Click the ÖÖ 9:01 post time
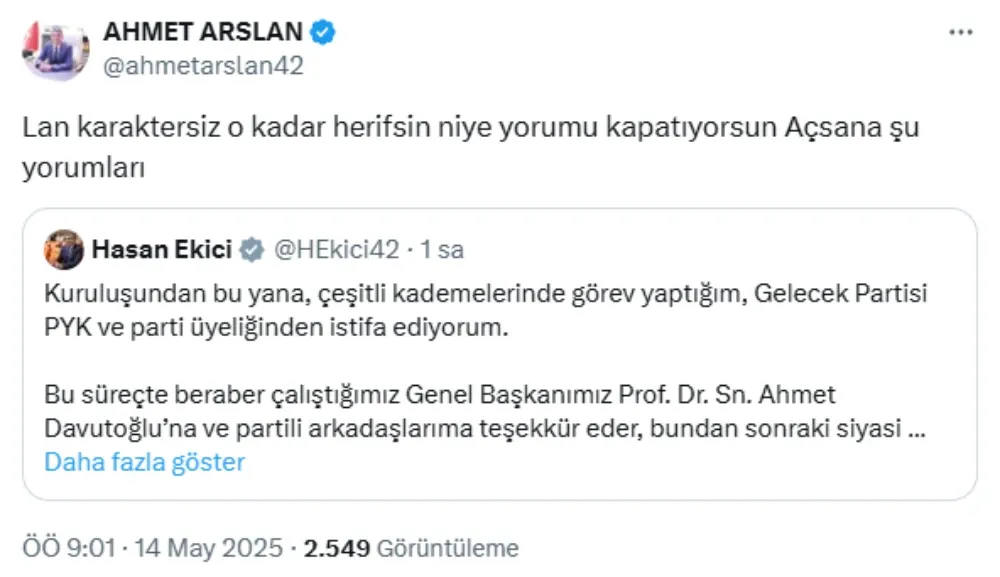Screen dimensions: 1000x577 [x=71, y=548]
